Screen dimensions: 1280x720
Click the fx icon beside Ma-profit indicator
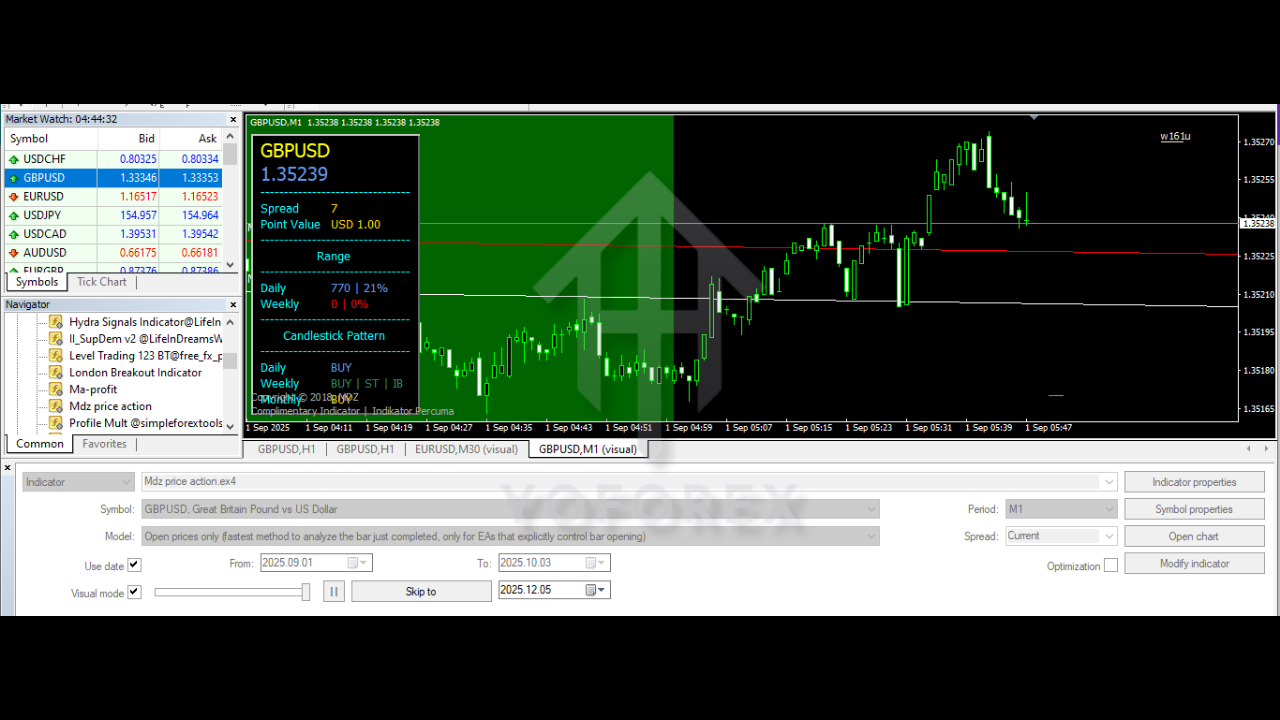tap(55, 389)
